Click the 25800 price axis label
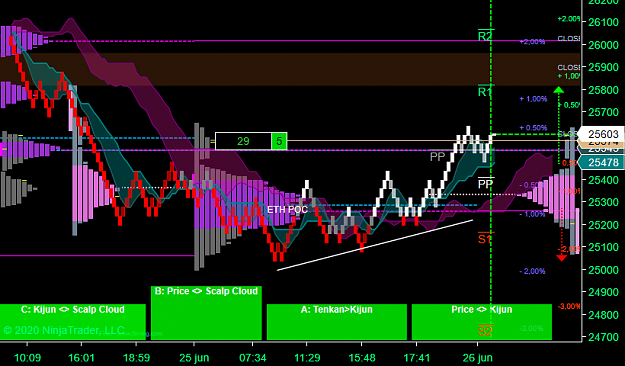The width and height of the screenshot is (625, 366). [603, 90]
